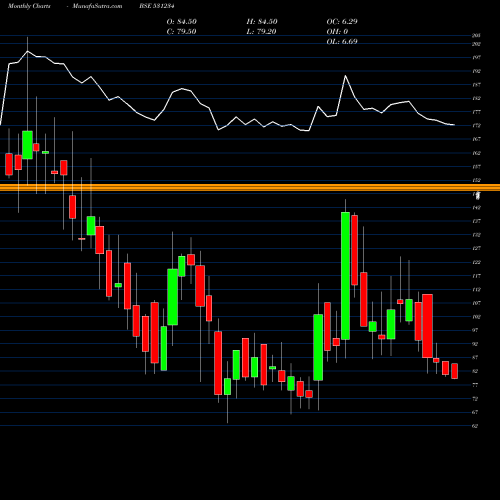Click the 142 price axis label
Viewport: 500px width, 500px height.
pyautogui.click(x=476, y=207)
